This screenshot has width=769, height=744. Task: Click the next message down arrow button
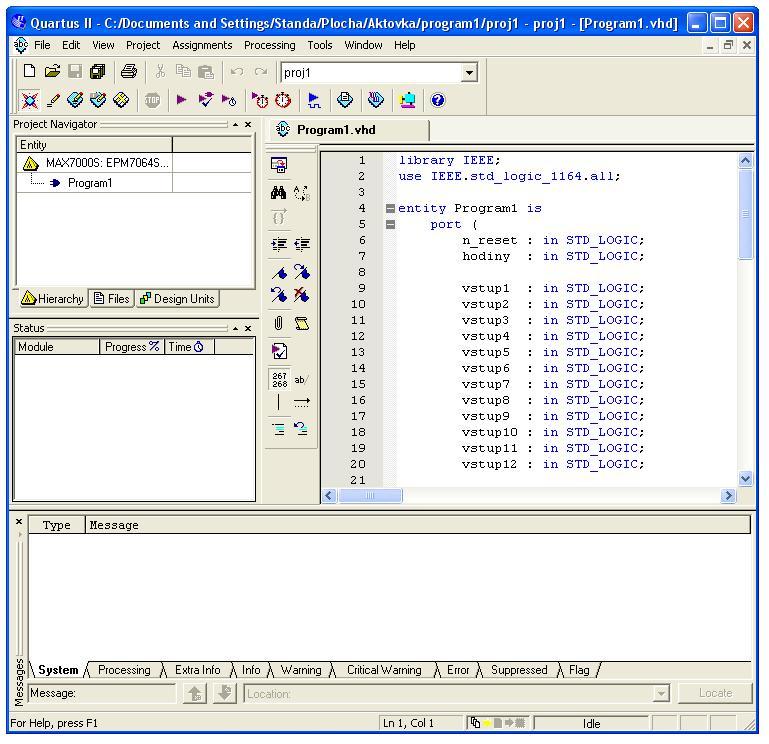pyautogui.click(x=225, y=693)
